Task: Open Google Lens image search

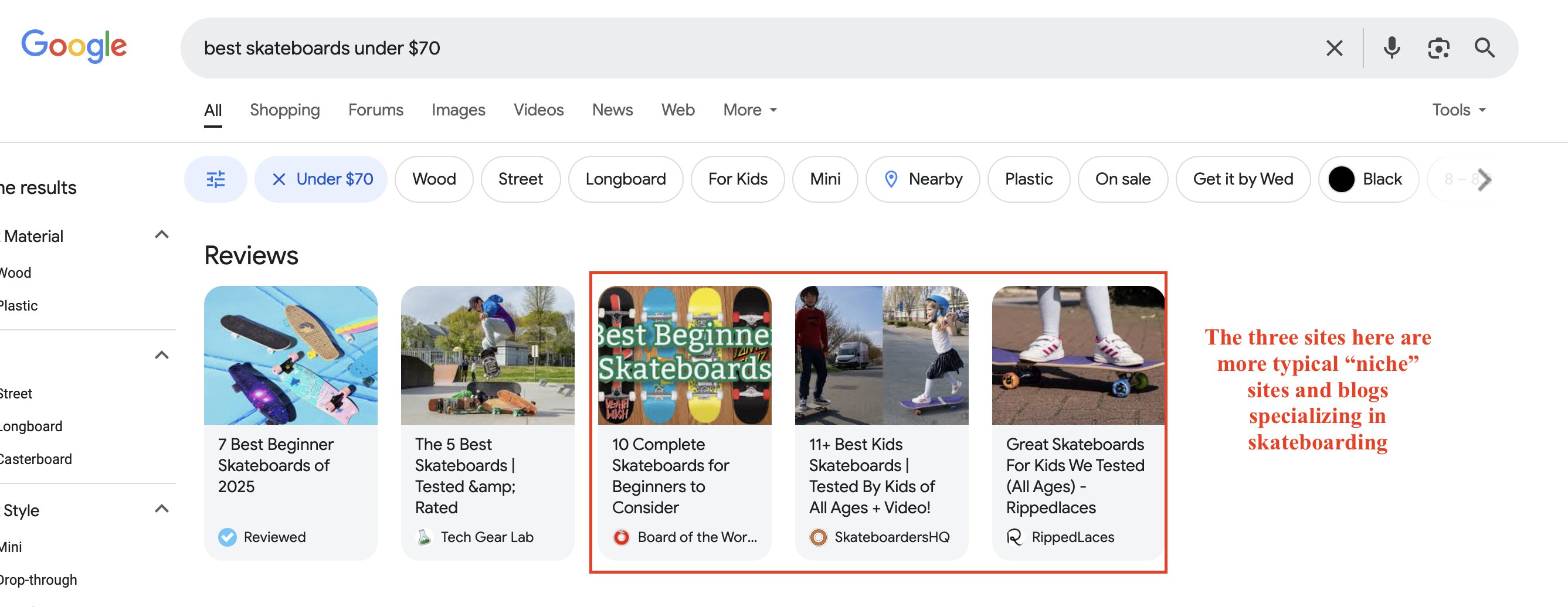Action: pyautogui.click(x=1439, y=47)
